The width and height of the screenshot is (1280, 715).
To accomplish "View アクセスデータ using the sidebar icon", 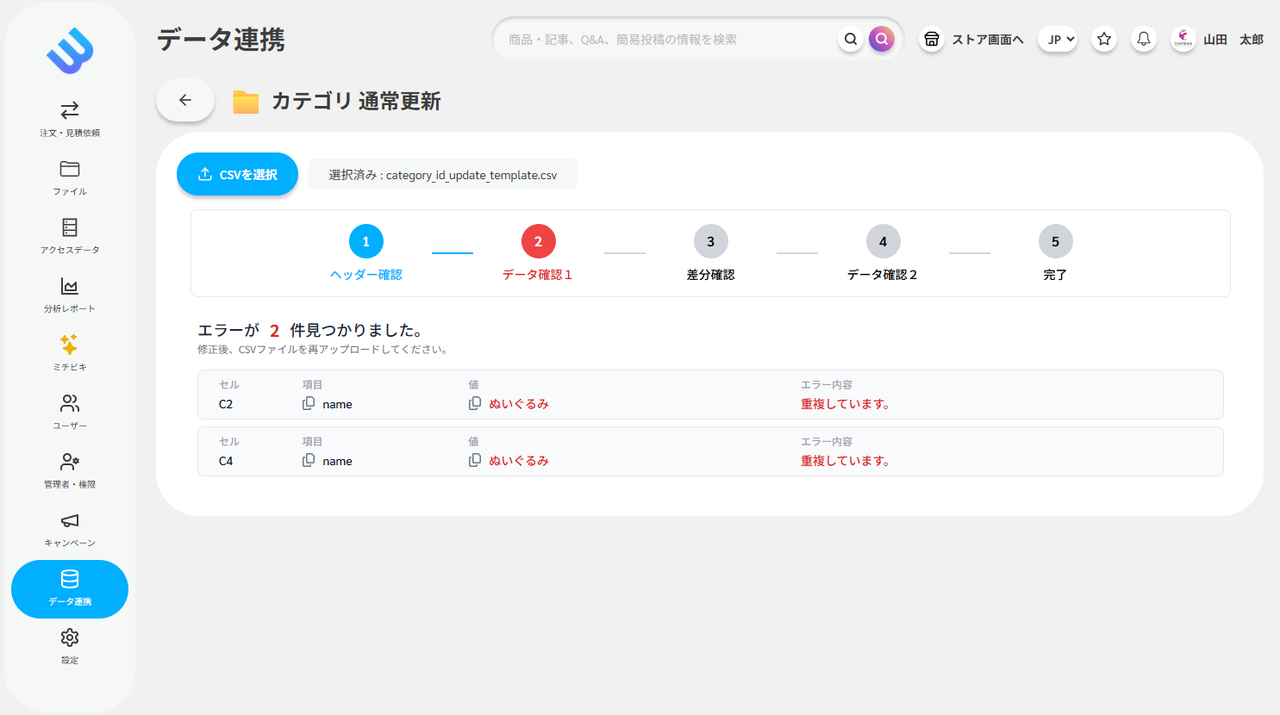I will point(69,235).
